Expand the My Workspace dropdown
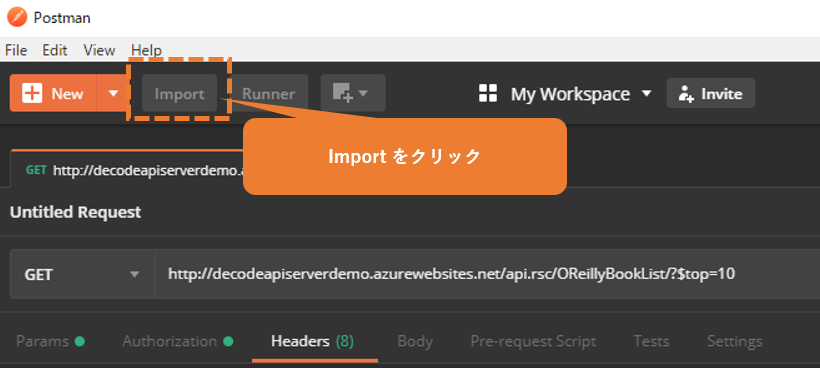 coord(581,94)
